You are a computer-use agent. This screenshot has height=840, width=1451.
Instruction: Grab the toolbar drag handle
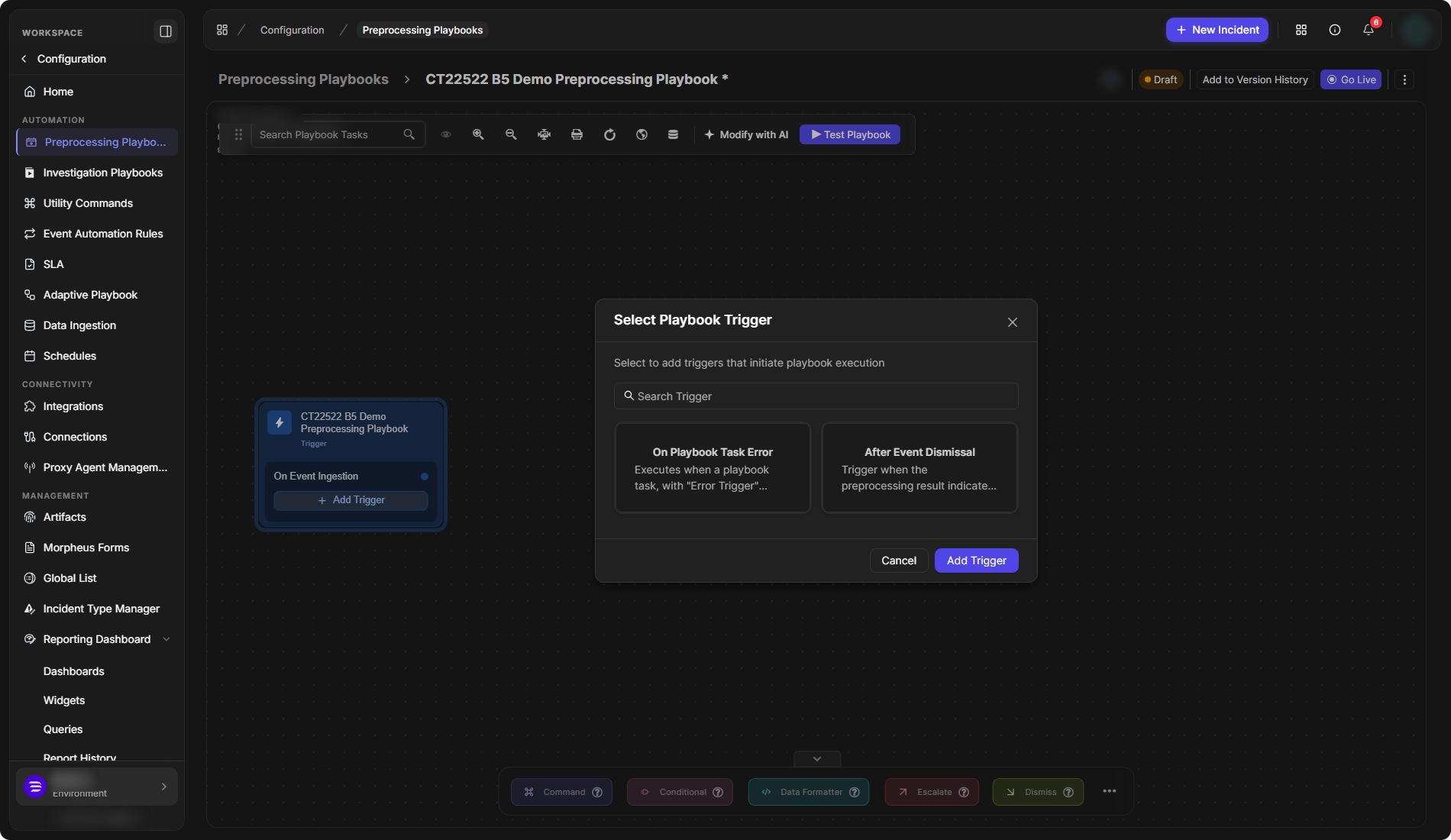tap(238, 134)
